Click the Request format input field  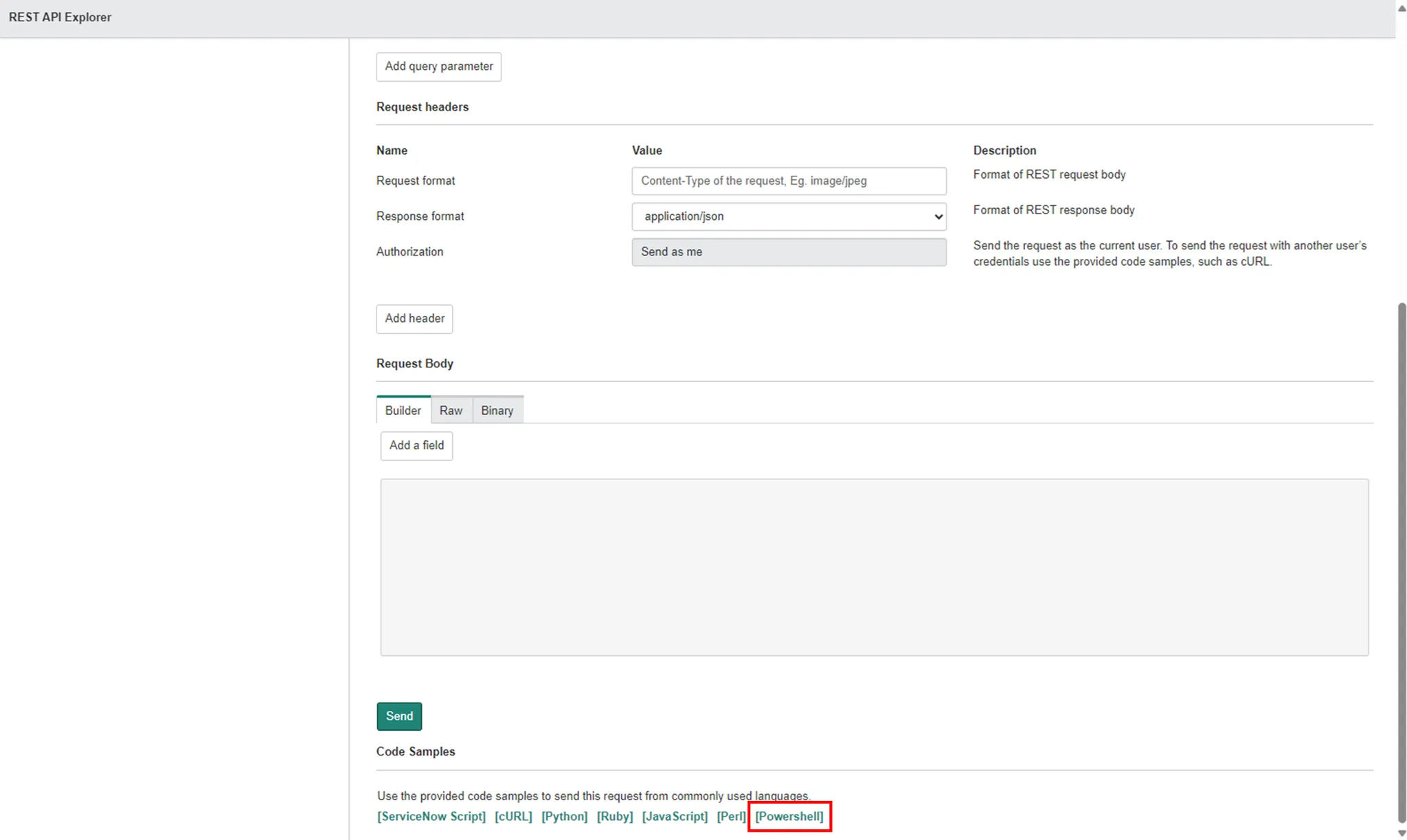pos(788,181)
